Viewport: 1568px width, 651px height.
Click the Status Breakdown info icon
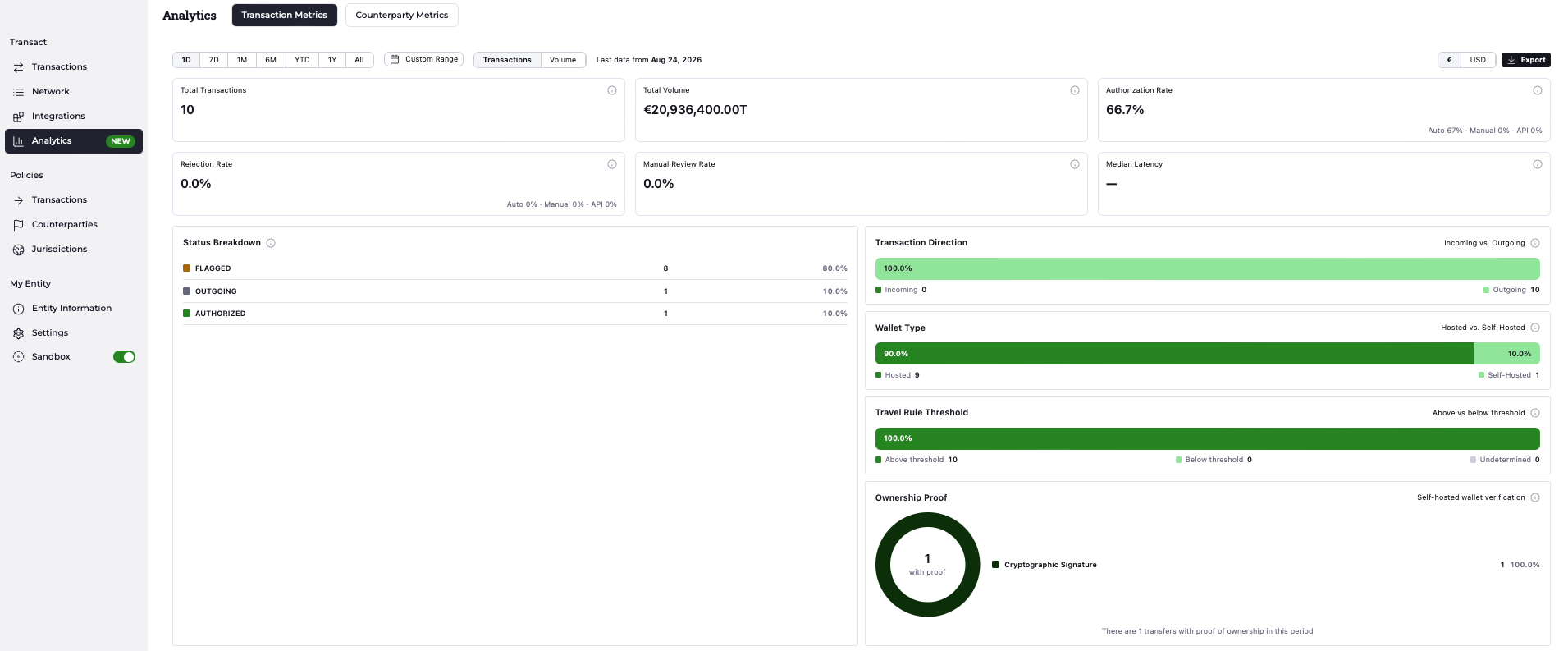click(x=271, y=243)
